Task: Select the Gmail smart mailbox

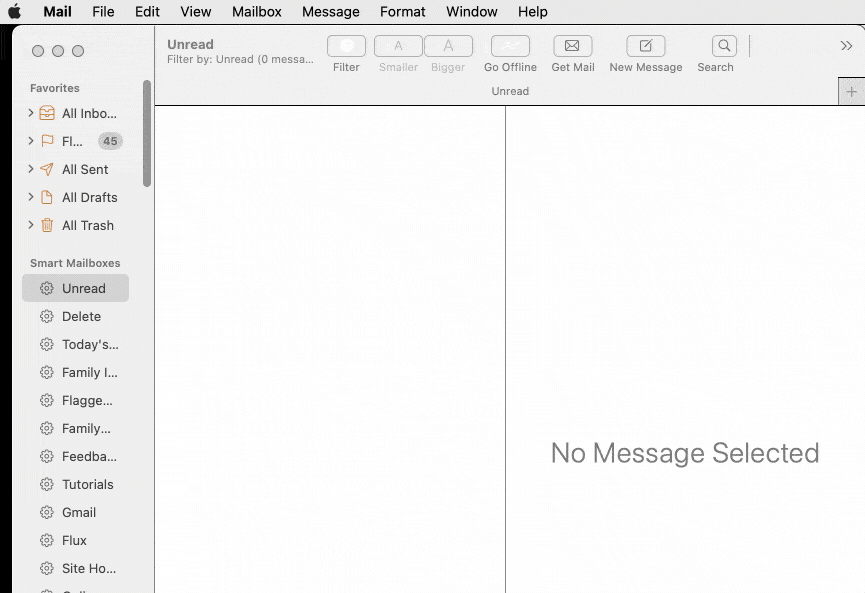Action: [76, 512]
